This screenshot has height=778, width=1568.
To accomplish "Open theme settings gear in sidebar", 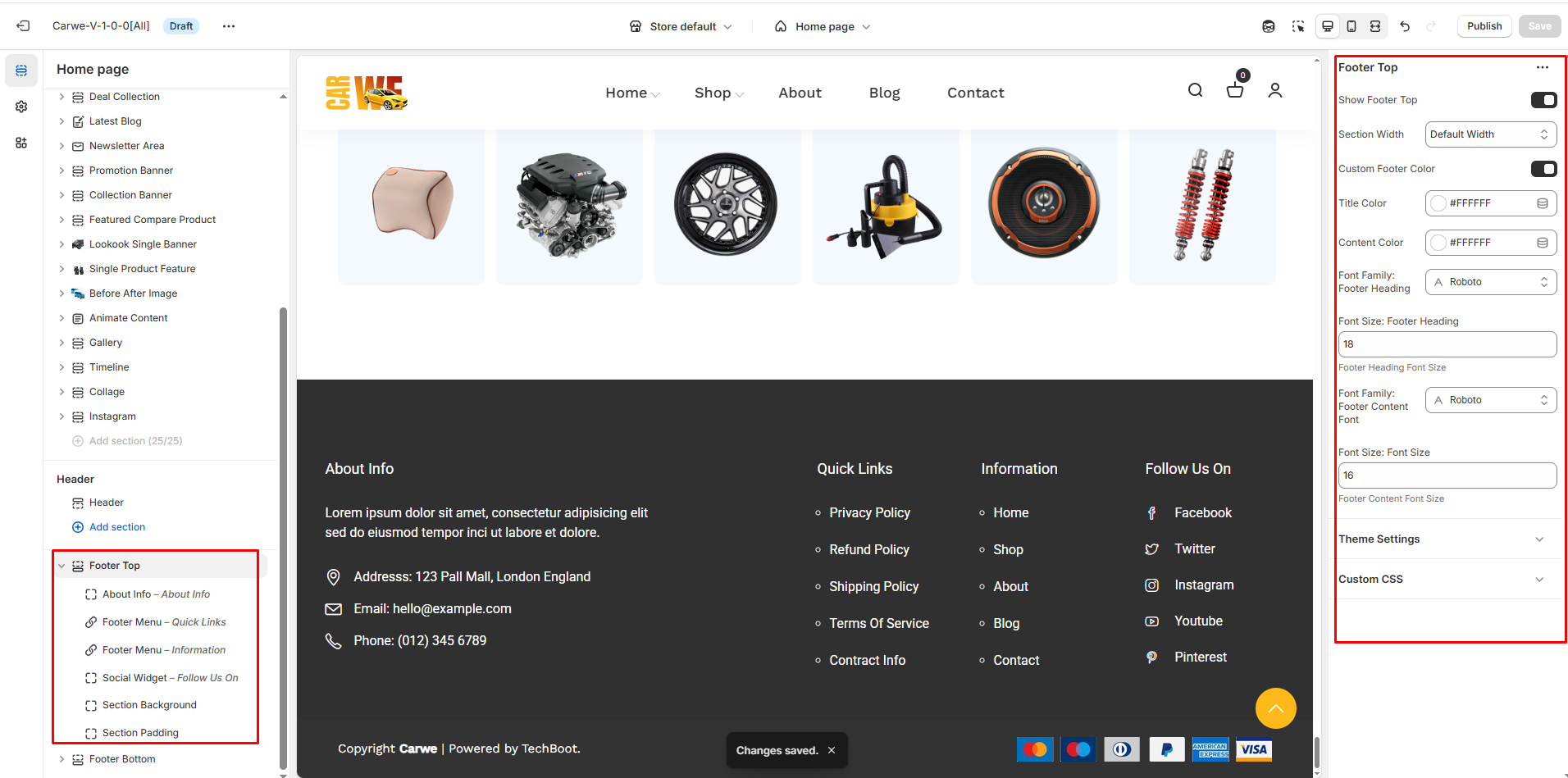I will coord(21,107).
